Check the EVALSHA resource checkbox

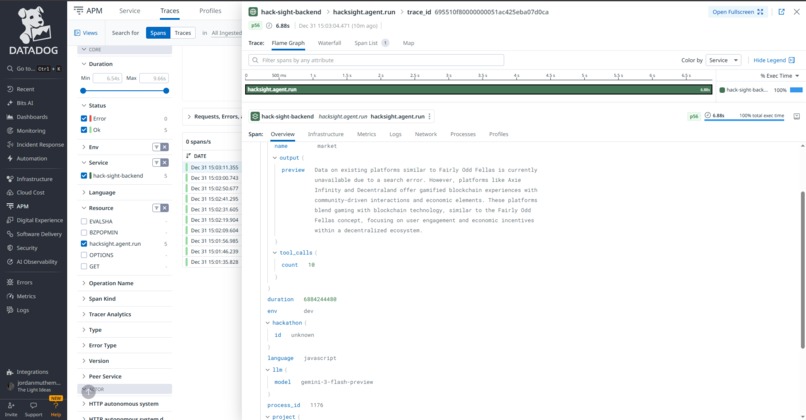pyautogui.click(x=84, y=222)
